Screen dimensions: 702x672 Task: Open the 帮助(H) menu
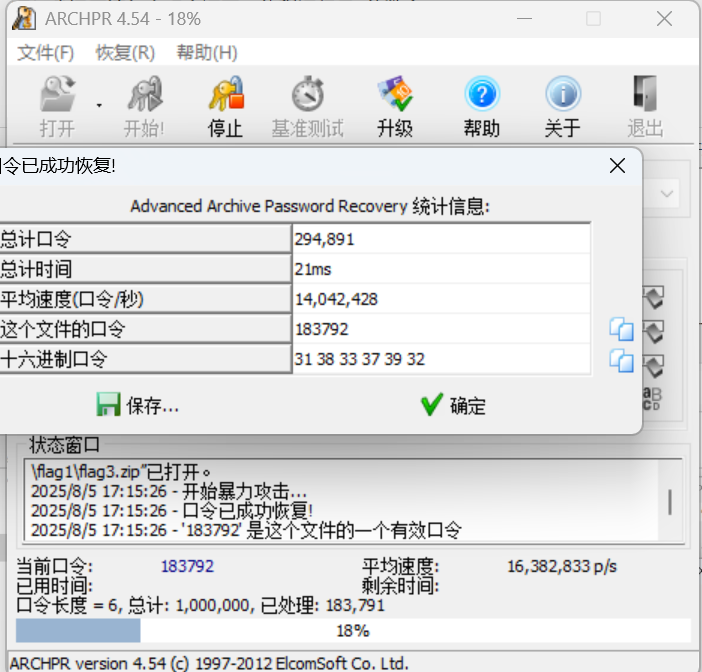click(207, 53)
